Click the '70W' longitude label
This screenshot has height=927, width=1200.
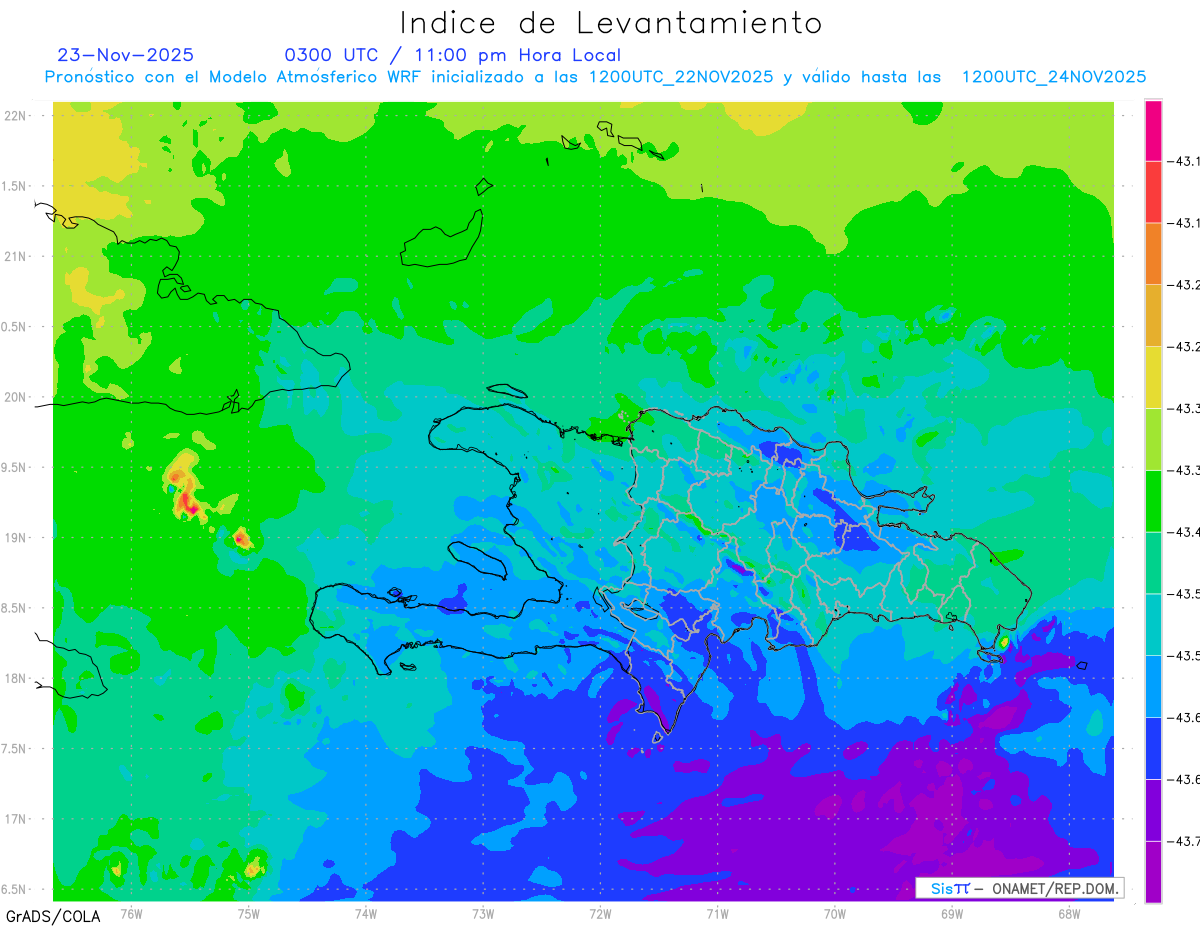tap(835, 914)
